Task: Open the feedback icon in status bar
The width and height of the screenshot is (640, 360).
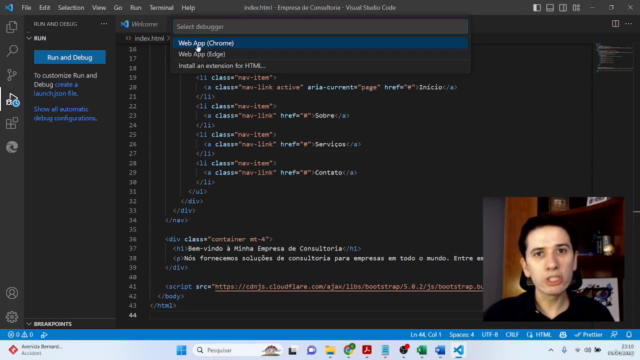Action: [x=614, y=335]
